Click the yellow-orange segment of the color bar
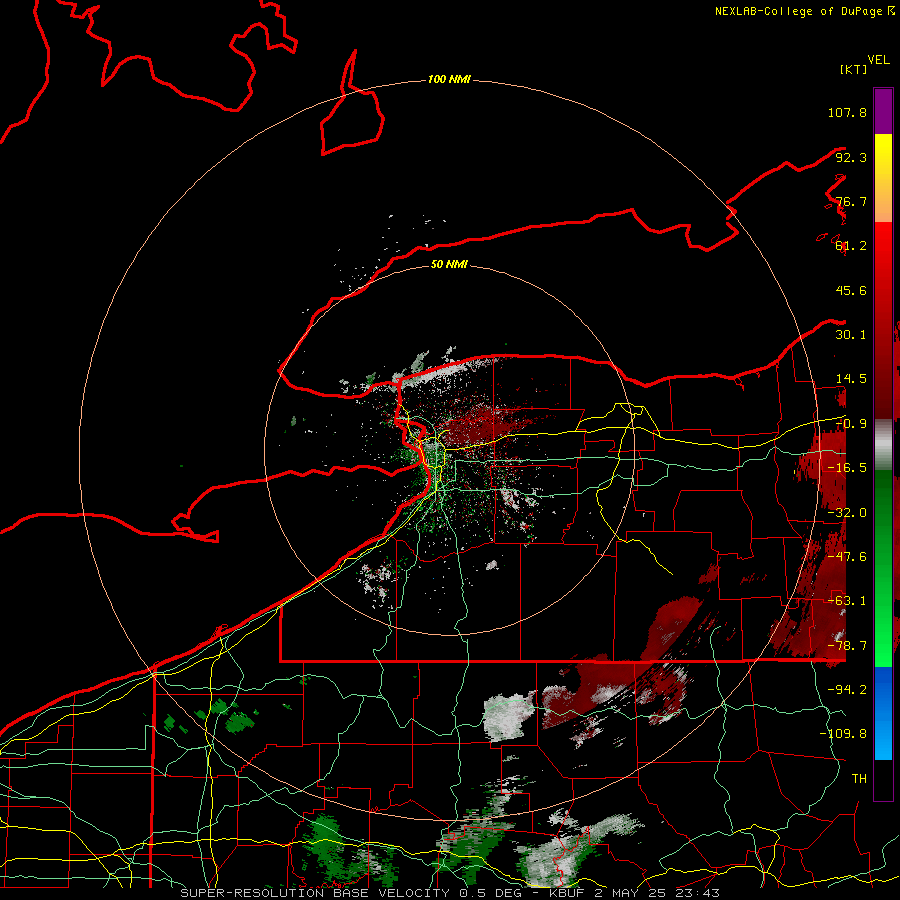This screenshot has height=900, width=900. 883,178
